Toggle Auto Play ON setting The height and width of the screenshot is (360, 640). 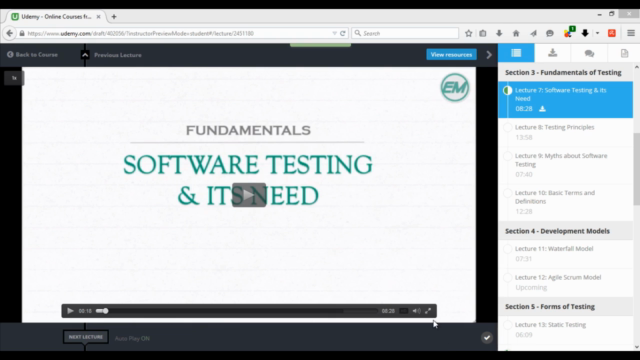[132, 338]
